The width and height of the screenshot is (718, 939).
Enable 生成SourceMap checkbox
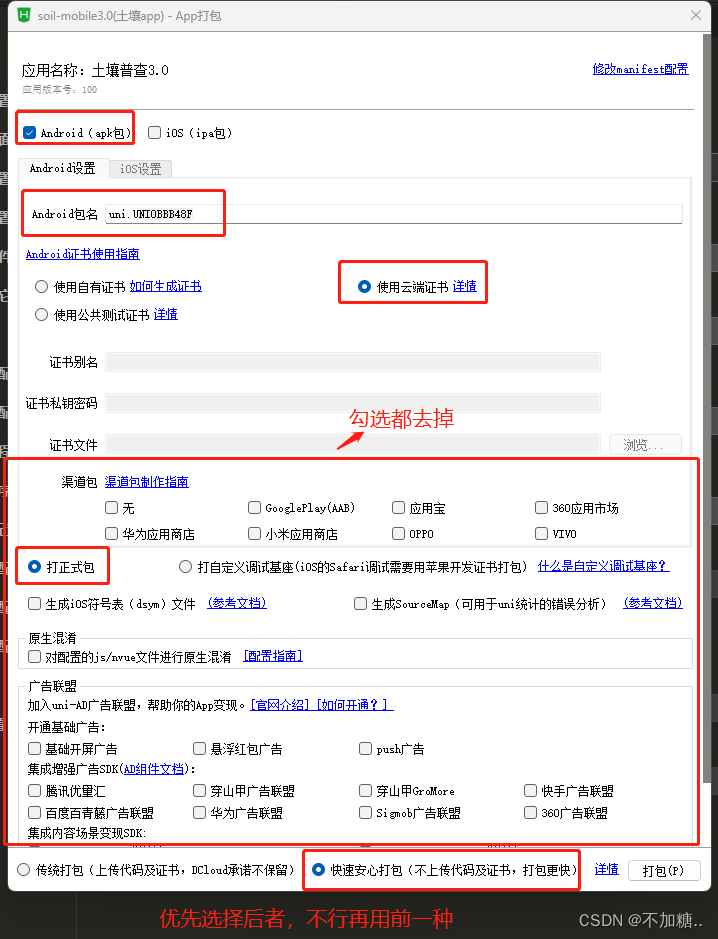(x=361, y=604)
